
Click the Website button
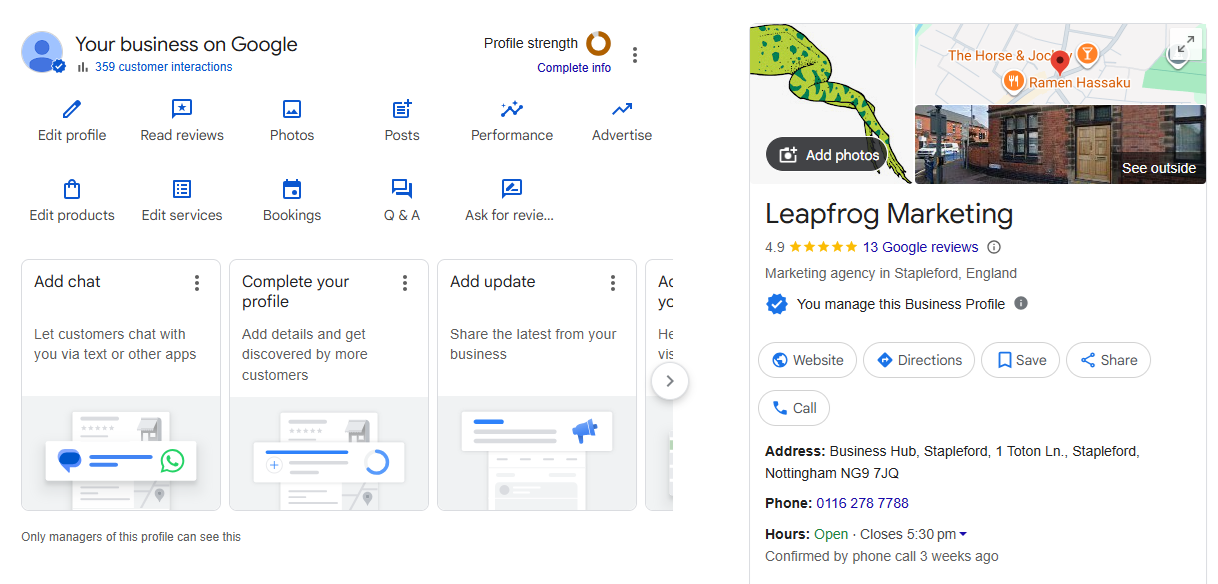(x=807, y=360)
